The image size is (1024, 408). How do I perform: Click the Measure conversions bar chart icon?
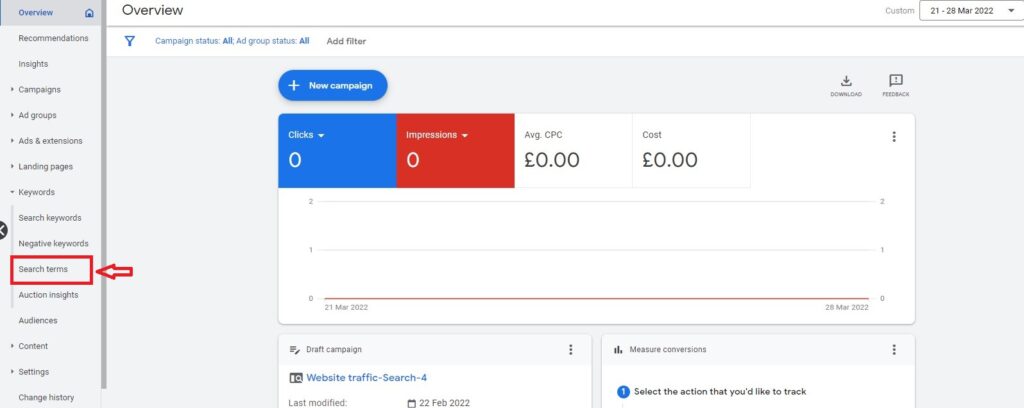(x=618, y=350)
